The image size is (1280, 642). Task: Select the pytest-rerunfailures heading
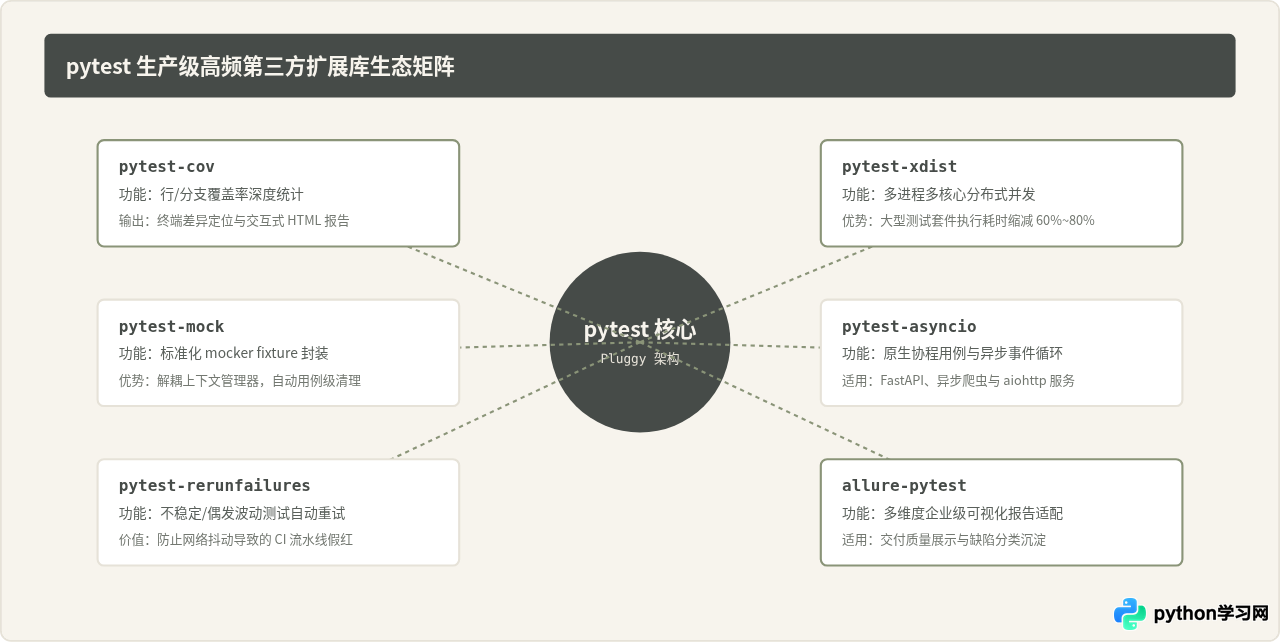tap(215, 485)
